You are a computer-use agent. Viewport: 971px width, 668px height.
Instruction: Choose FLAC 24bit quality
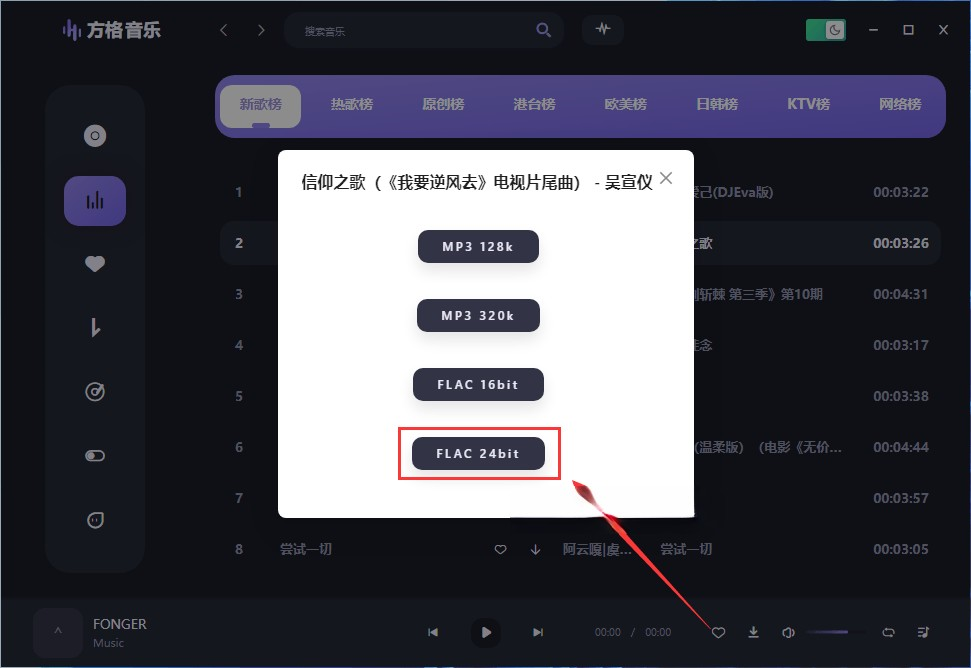coord(478,454)
